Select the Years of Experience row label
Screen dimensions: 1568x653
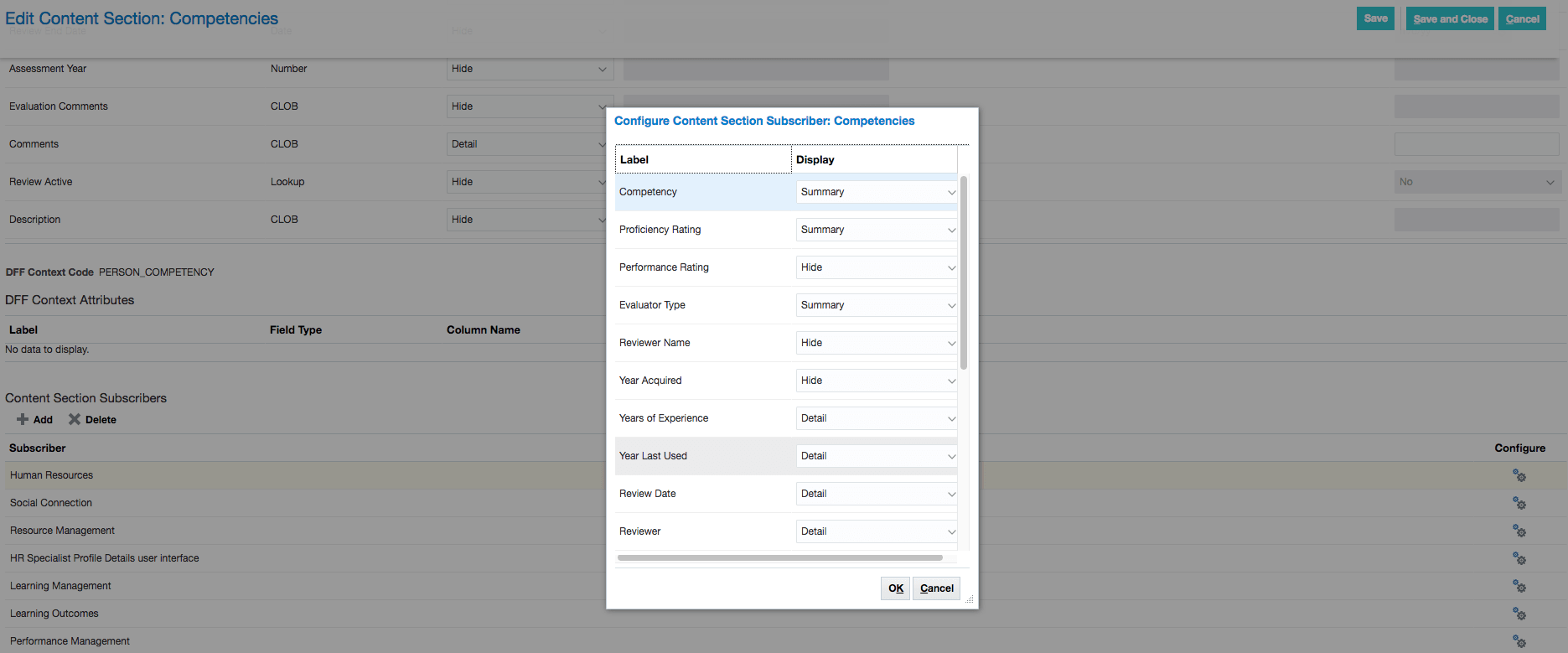(x=664, y=418)
